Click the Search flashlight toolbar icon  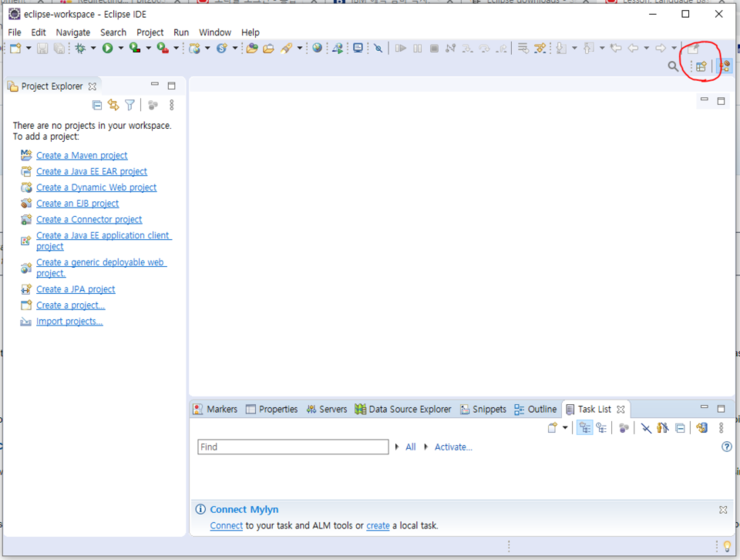click(286, 48)
